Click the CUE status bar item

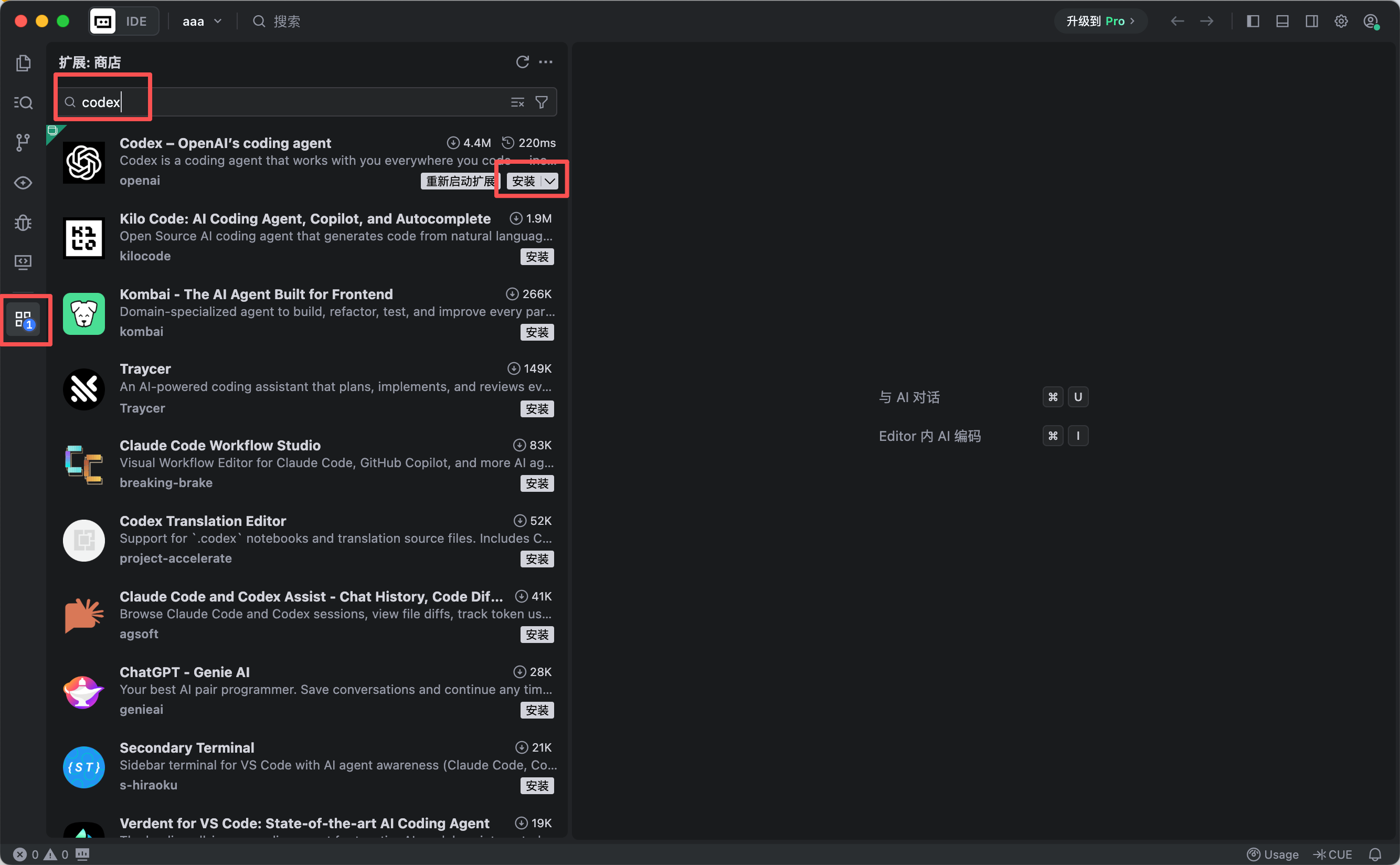point(1332,854)
